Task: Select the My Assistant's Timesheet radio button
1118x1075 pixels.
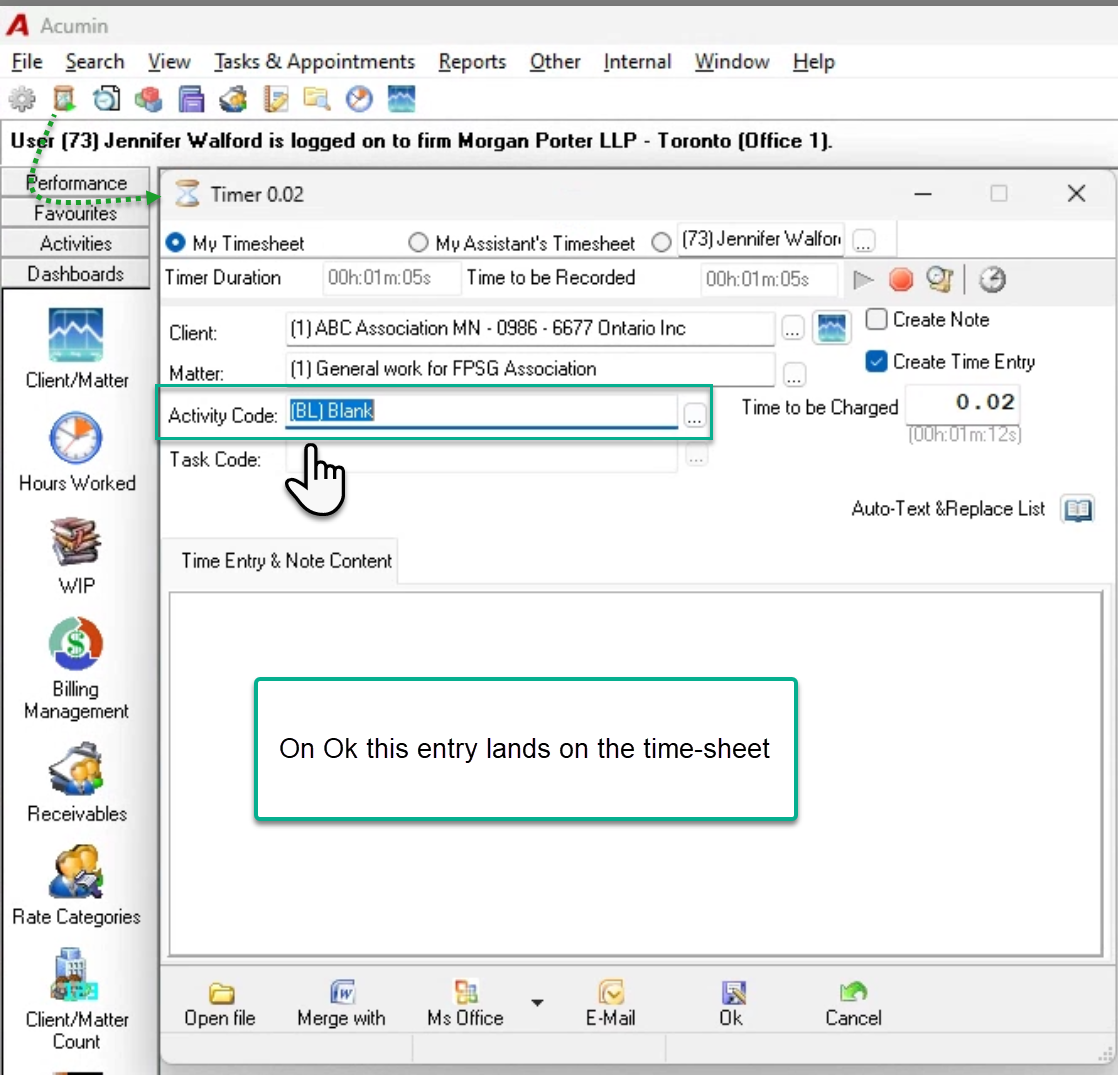Action: [418, 242]
